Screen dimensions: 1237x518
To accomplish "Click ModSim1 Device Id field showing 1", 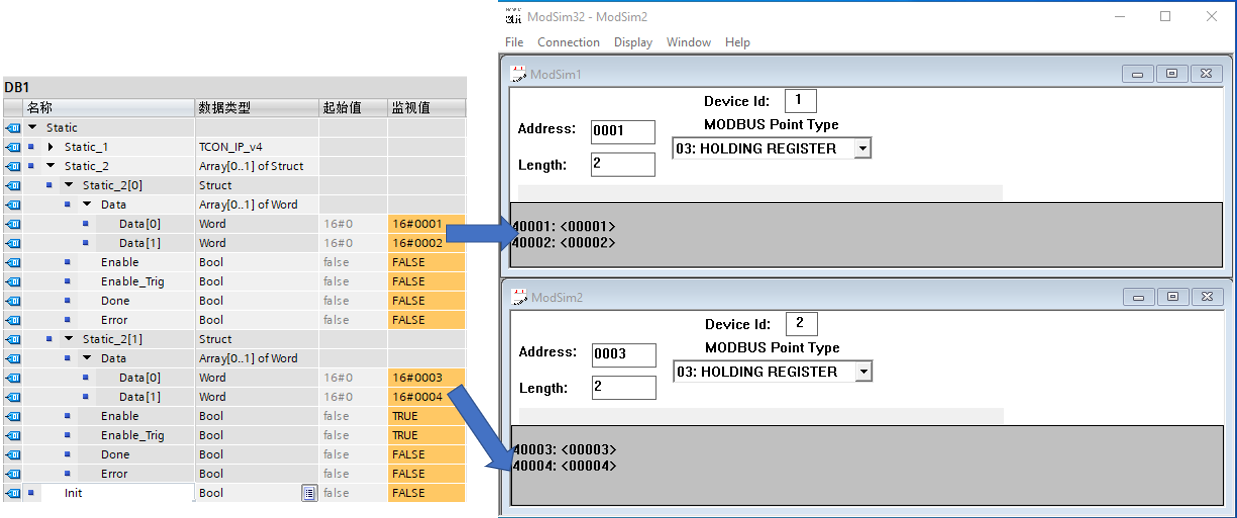I will coord(800,100).
